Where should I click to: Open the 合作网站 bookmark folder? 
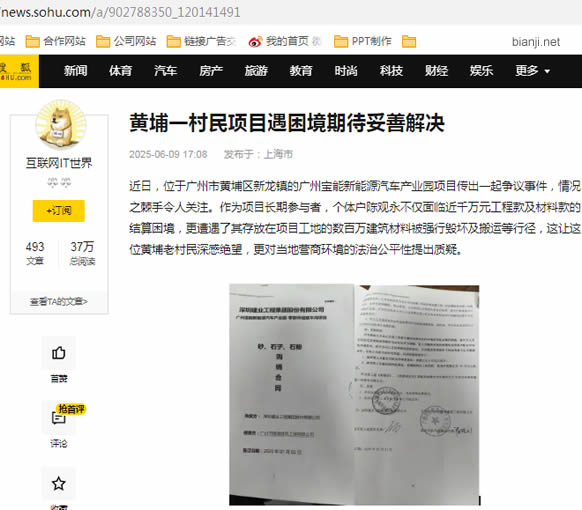[x=56, y=41]
